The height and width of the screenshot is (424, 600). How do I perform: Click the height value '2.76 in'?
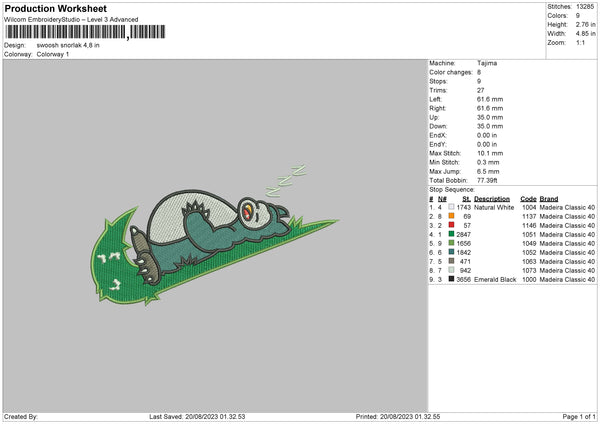click(x=585, y=24)
